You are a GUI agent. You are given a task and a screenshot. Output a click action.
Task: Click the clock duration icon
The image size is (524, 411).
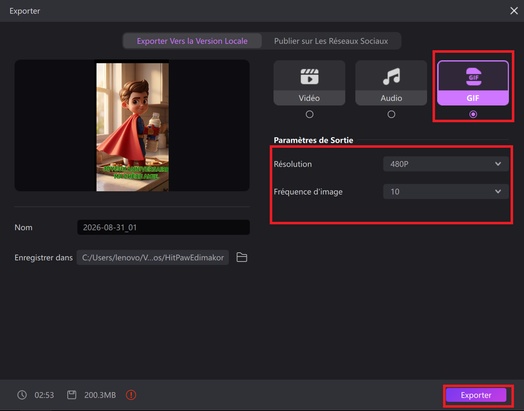point(22,395)
